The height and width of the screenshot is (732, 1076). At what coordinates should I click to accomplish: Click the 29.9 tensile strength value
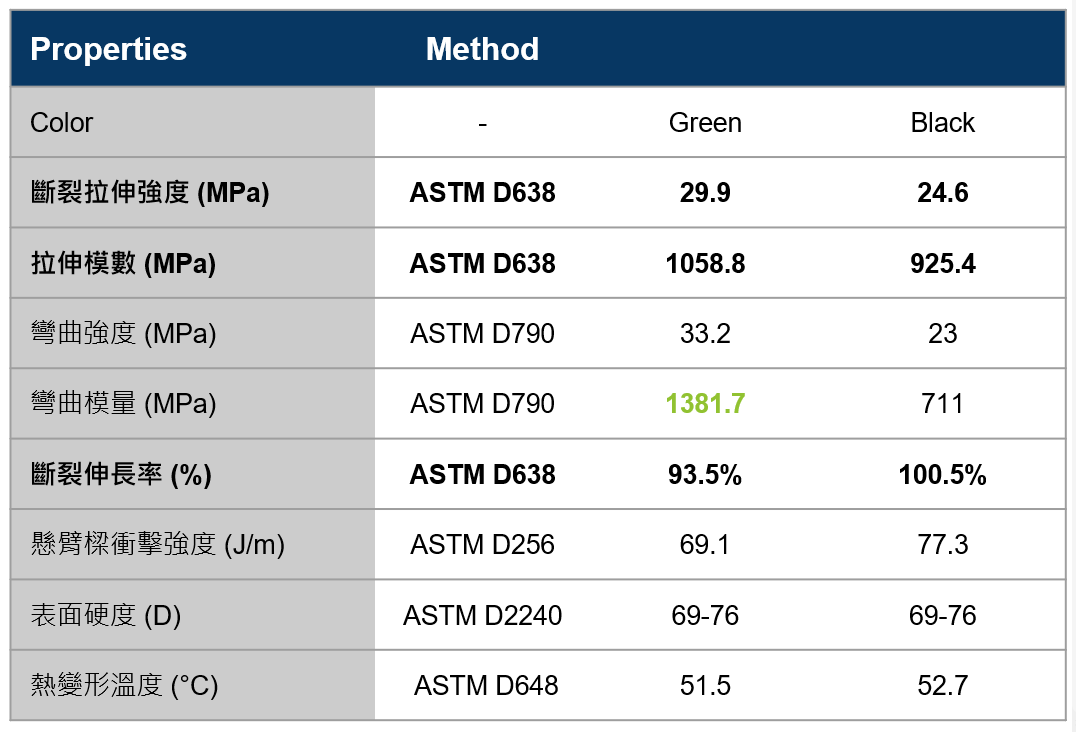click(x=705, y=193)
